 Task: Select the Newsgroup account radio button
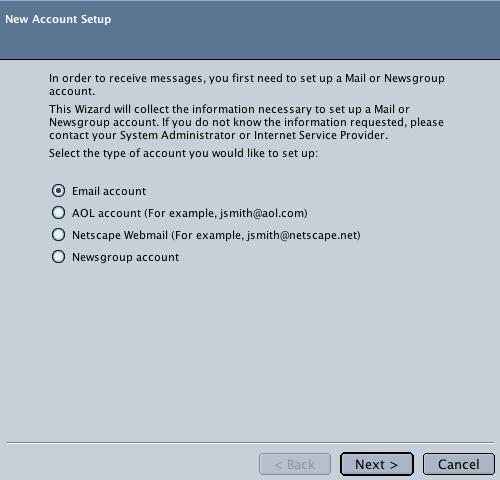[x=58, y=257]
